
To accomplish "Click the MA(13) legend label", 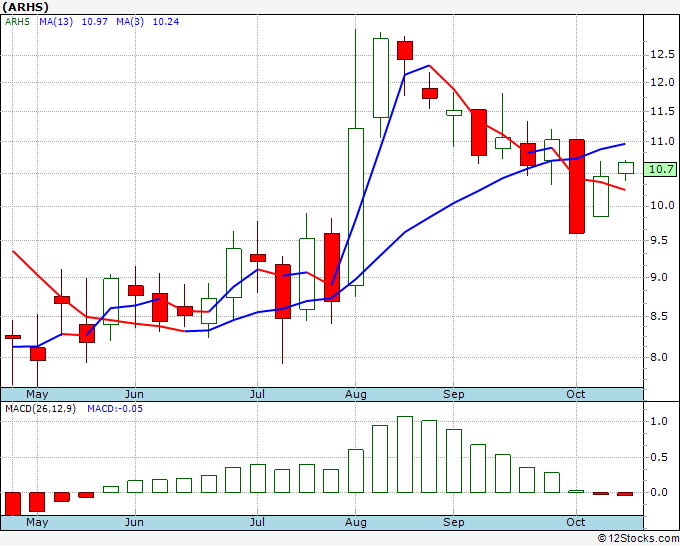I will [x=56, y=22].
